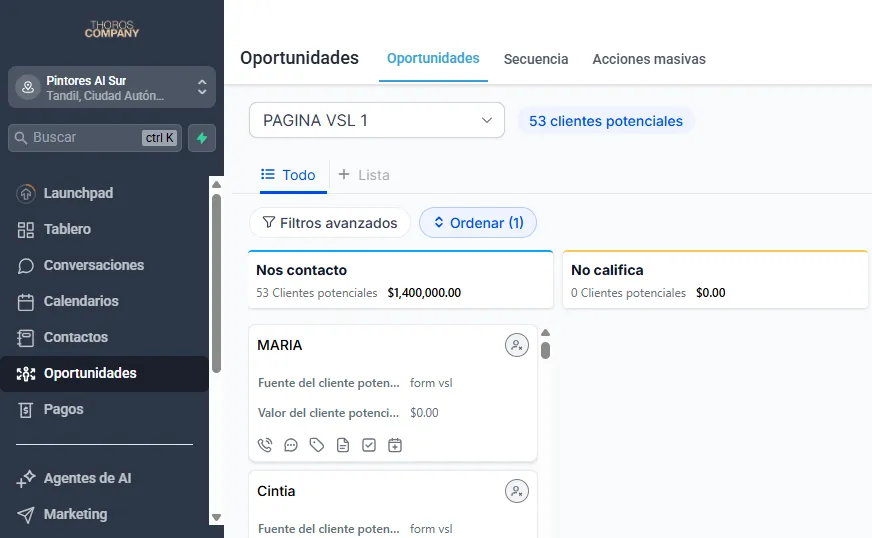Click the task checkmark icon on MARIA card
The width and height of the screenshot is (872, 538).
[x=369, y=445]
